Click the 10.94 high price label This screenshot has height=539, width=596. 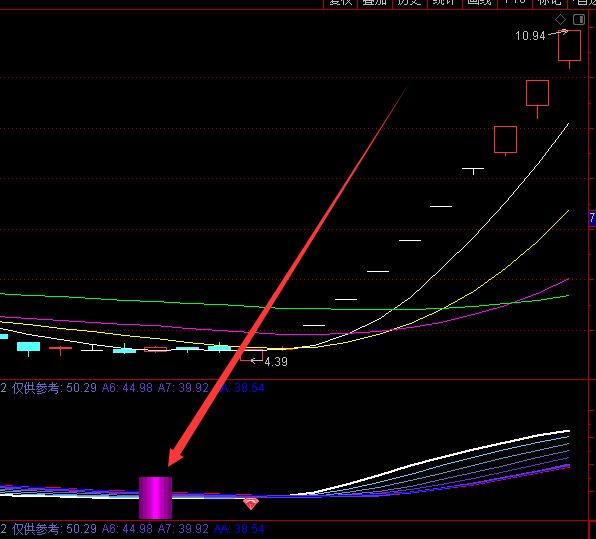pos(530,36)
